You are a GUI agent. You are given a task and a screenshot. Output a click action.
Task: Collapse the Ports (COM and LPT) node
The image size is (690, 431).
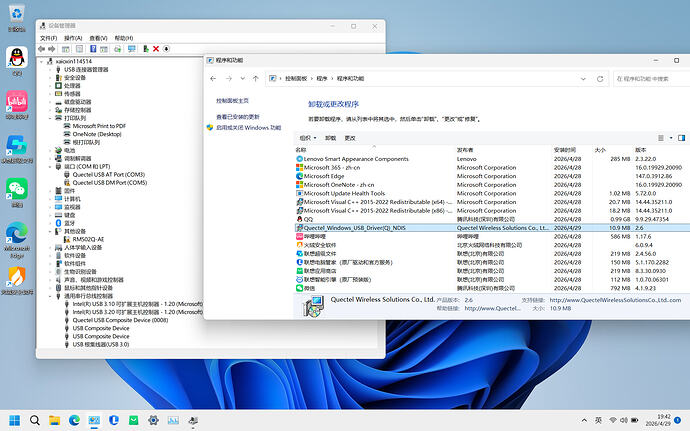(x=50, y=166)
